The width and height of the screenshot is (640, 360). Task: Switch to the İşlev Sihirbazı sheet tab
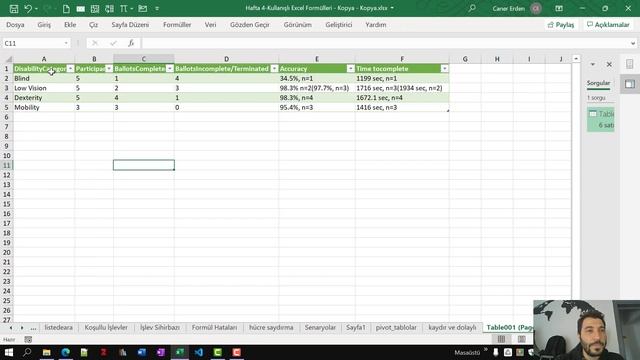pos(160,328)
